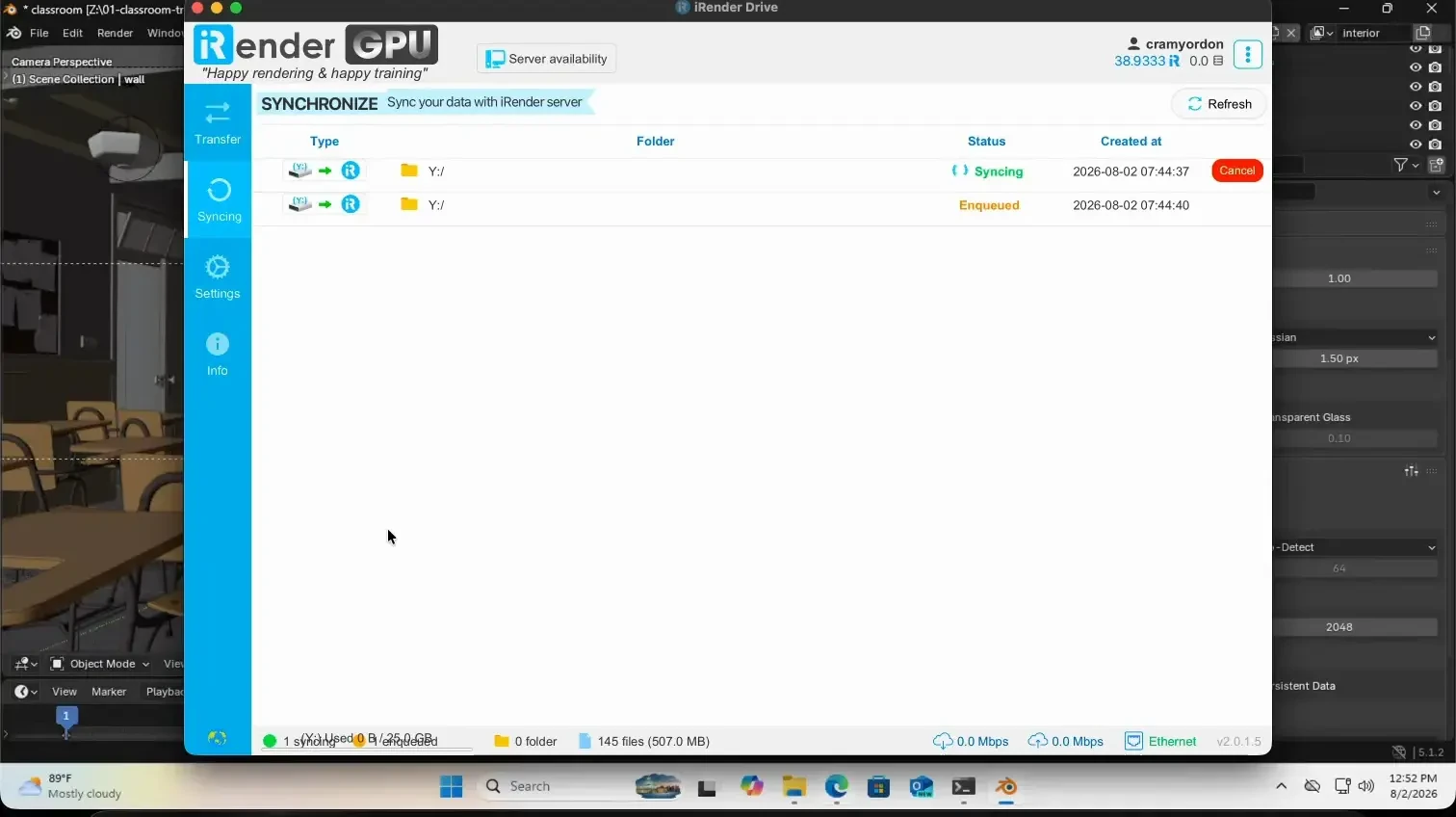Viewport: 1456px width, 817px height.
Task: Click iRender target icon in Syncing row
Action: tap(351, 171)
